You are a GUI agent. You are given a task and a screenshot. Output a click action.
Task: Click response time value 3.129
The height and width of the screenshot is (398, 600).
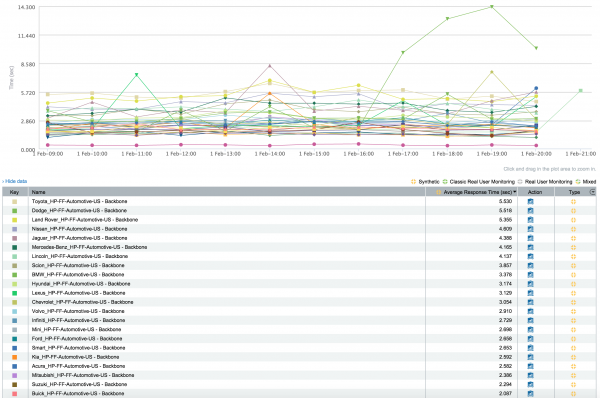pos(505,293)
